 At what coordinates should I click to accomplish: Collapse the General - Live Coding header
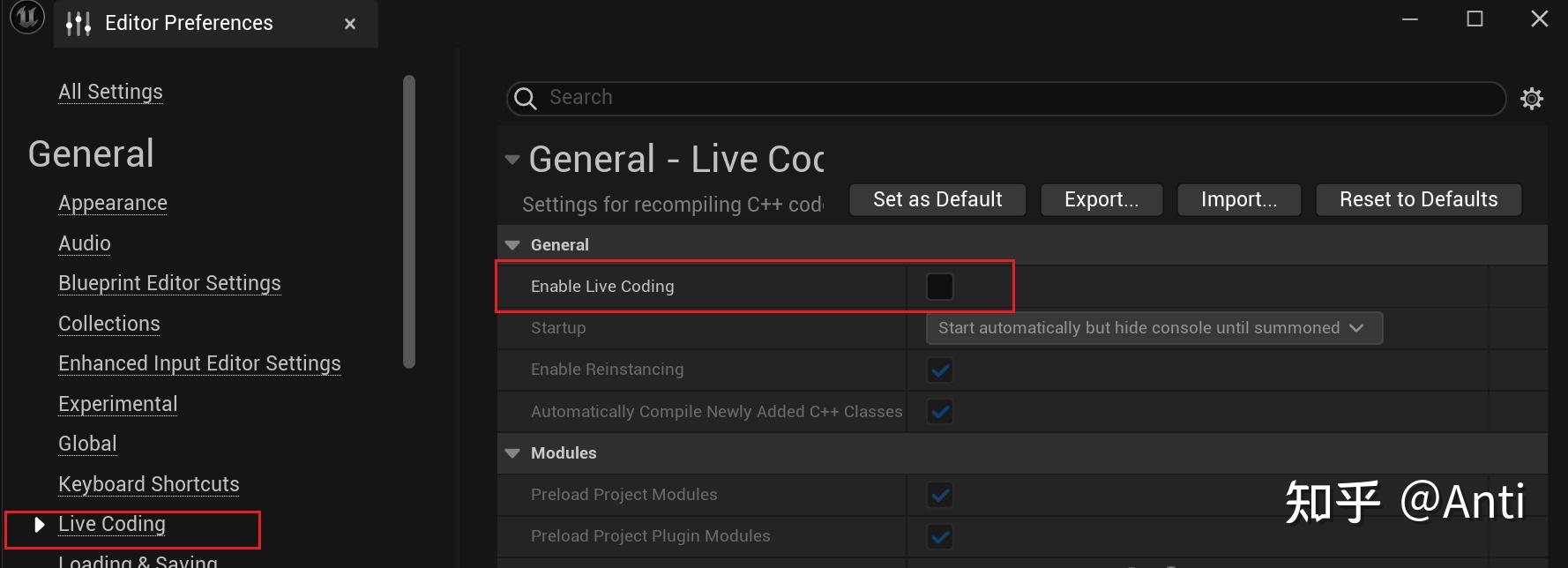tap(512, 160)
